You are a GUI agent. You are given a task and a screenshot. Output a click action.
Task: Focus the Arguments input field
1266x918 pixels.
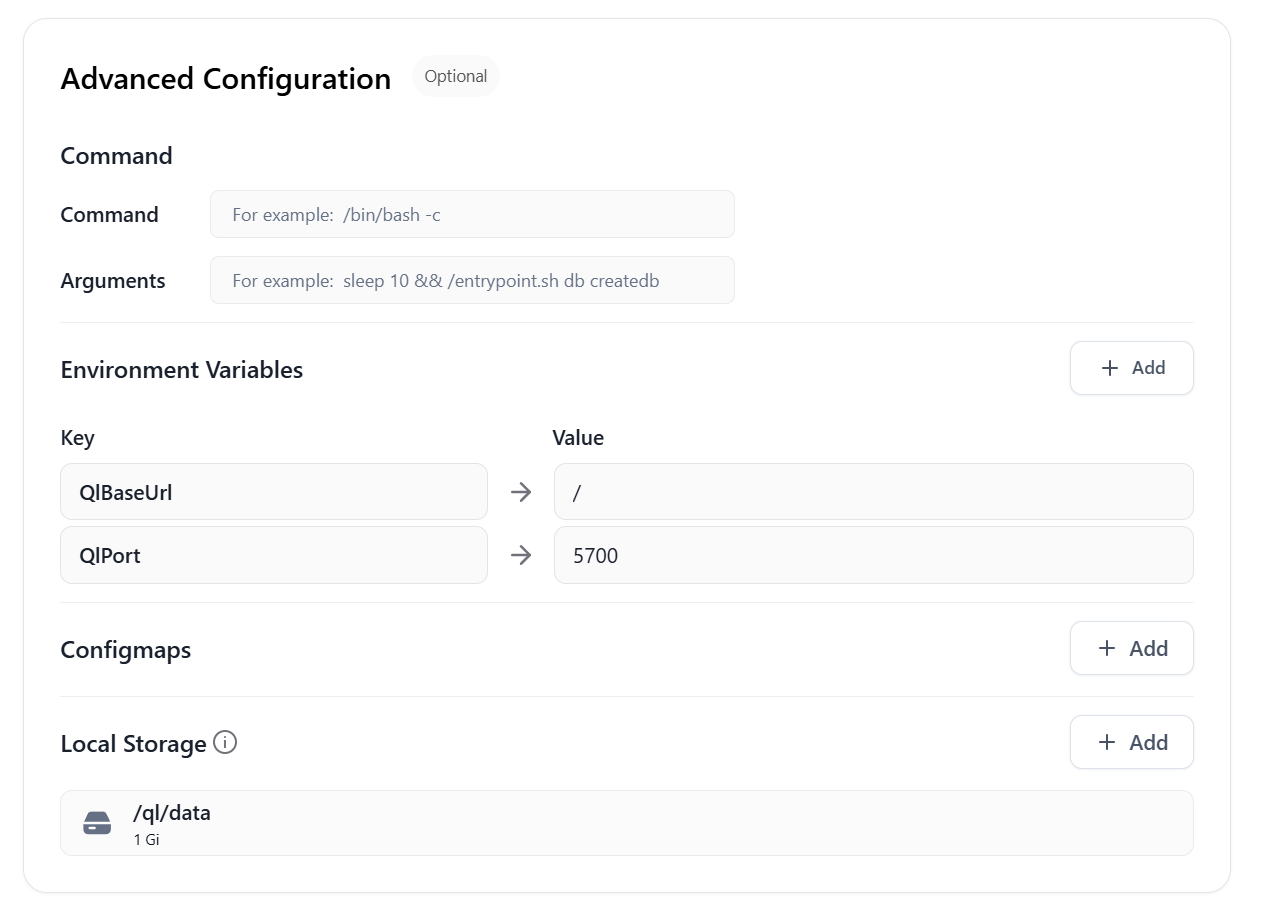[472, 280]
